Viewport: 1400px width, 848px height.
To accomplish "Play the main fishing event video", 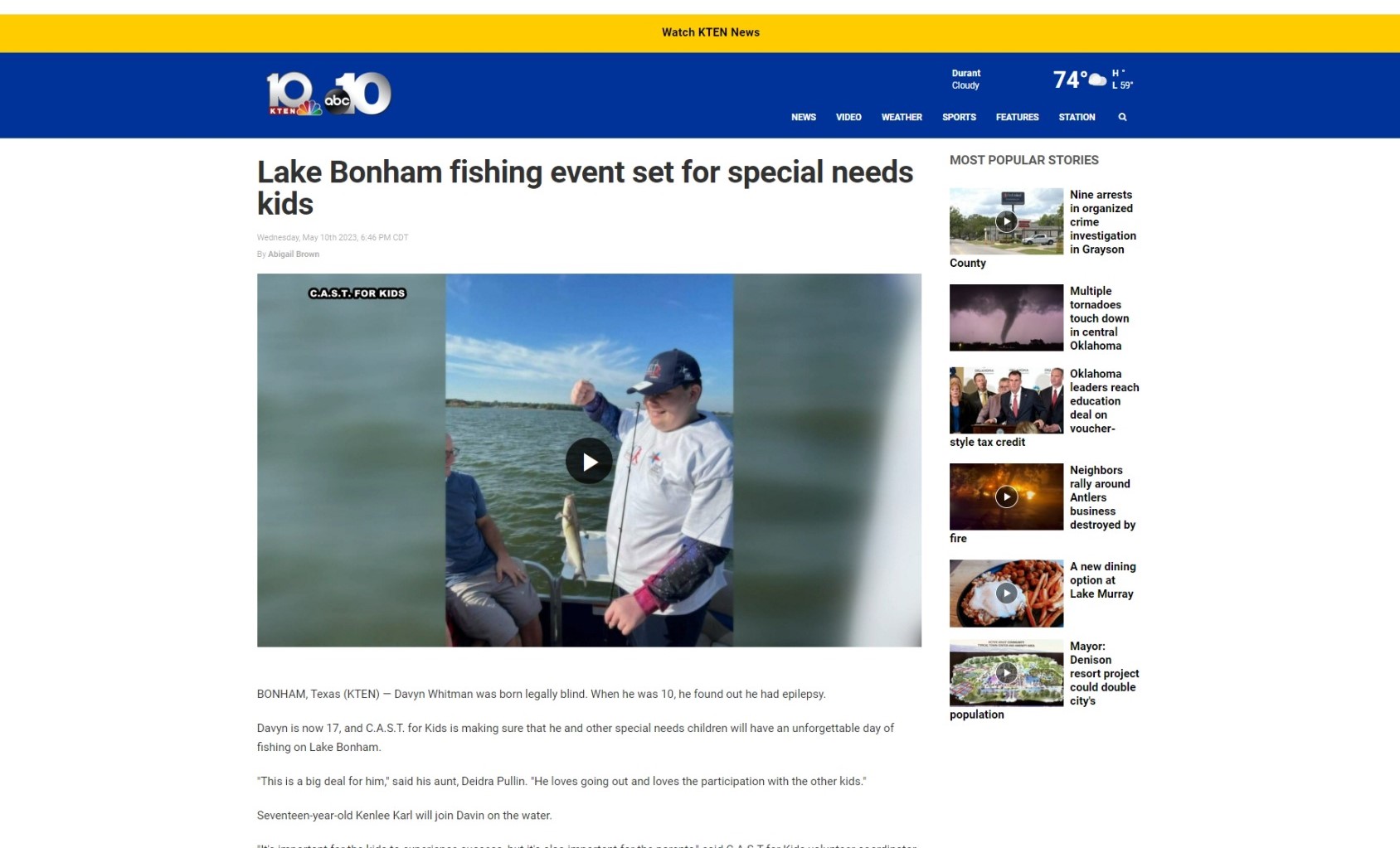I will 589,461.
